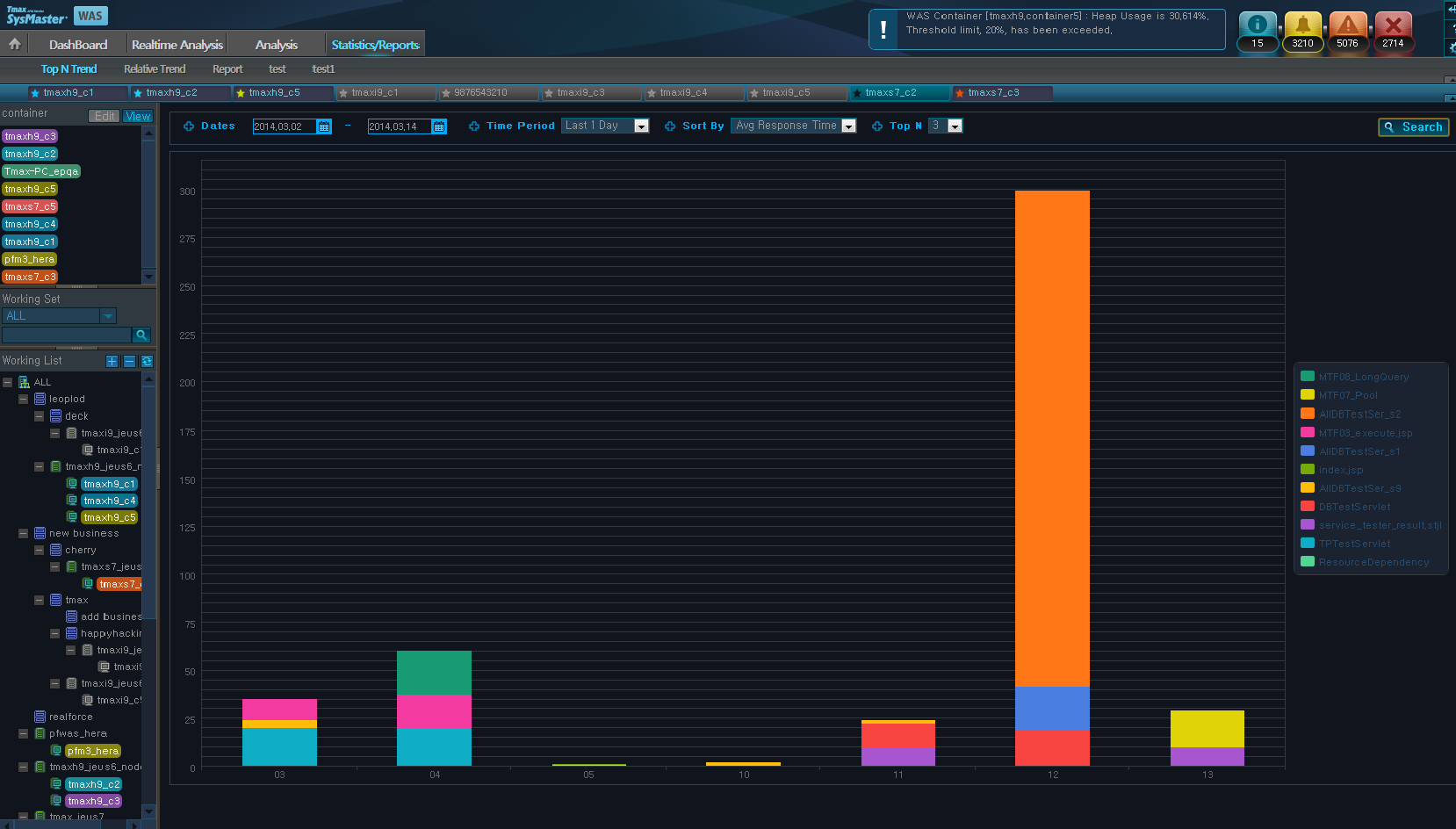
Task: Select tmaxh9_c2 in the Working List tree
Action: (x=94, y=784)
